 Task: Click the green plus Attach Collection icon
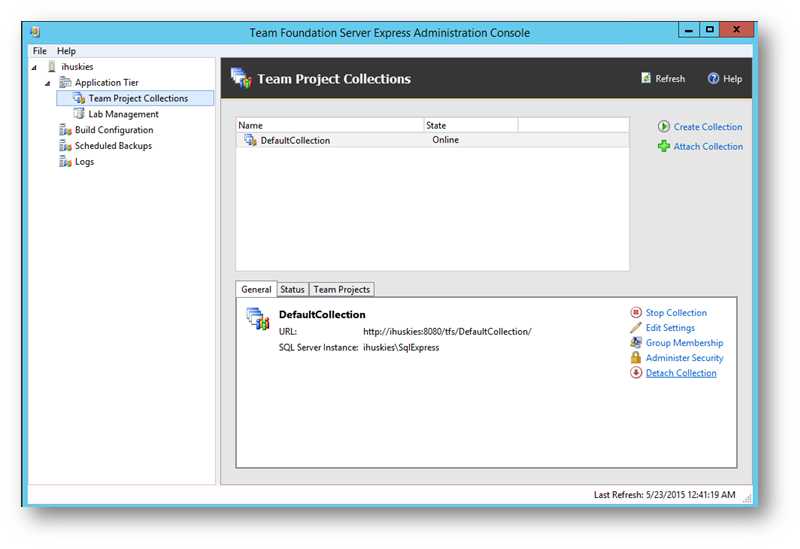663,146
